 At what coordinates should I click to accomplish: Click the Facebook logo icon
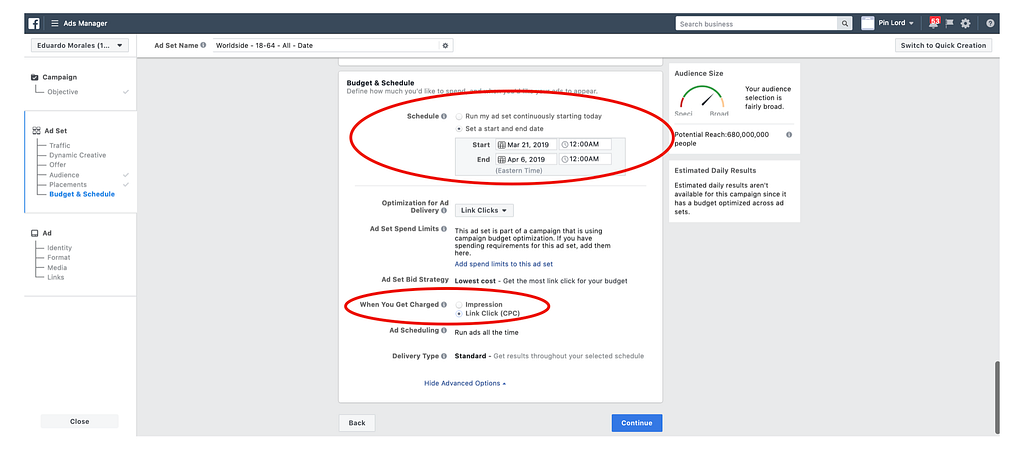click(x=34, y=24)
